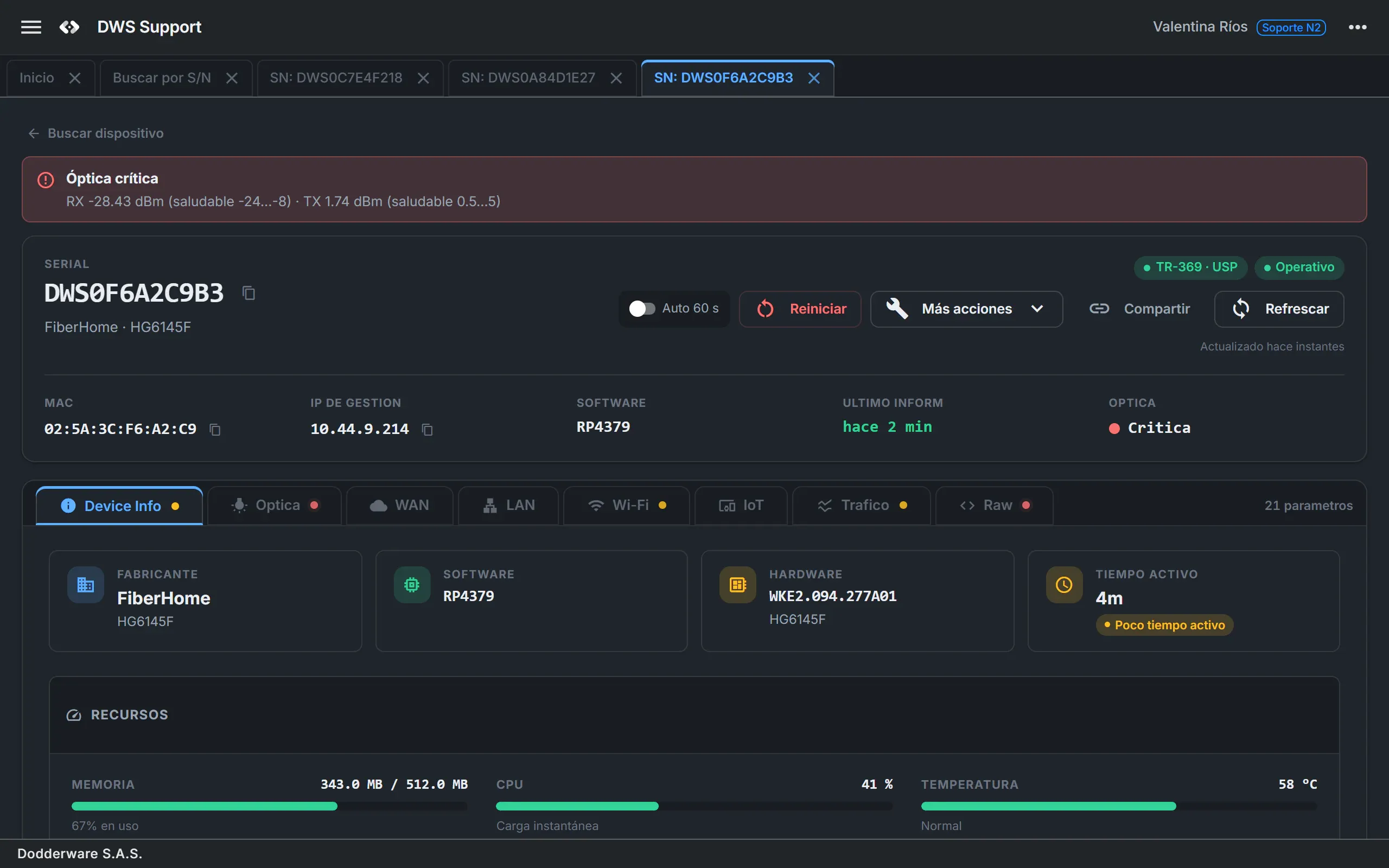Close the SN: DWS0C7E4F218 tab
Screen dimensions: 1389x868
pos(423,78)
